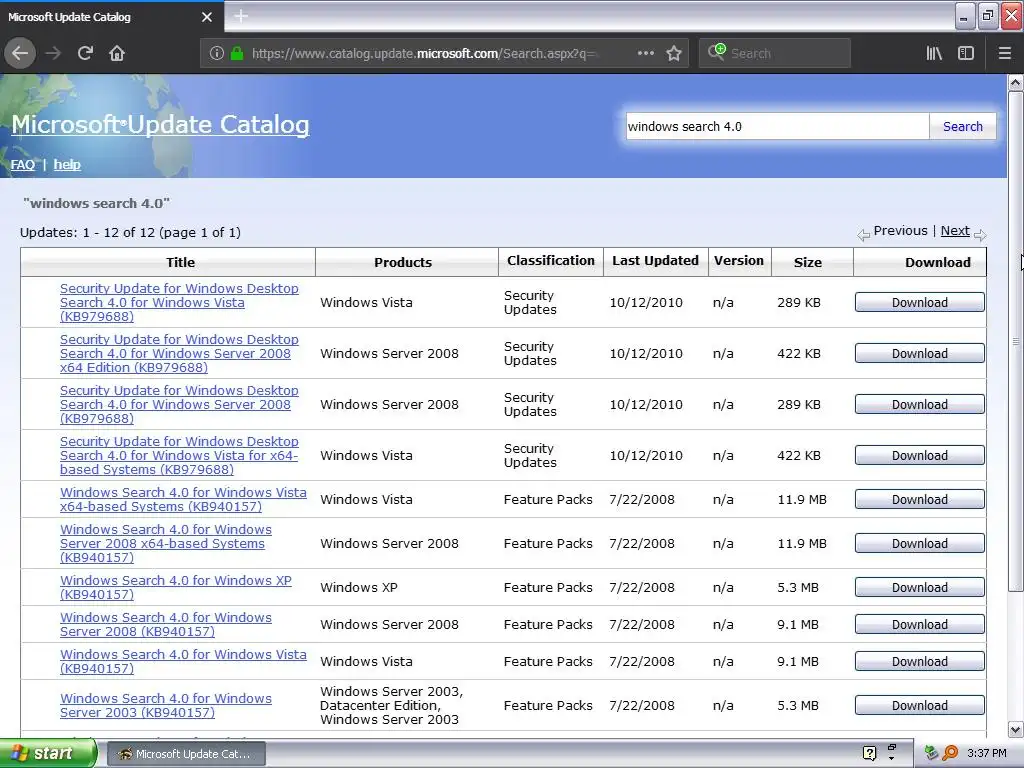Click the vertical scrollbar thumb

pos(1015,340)
